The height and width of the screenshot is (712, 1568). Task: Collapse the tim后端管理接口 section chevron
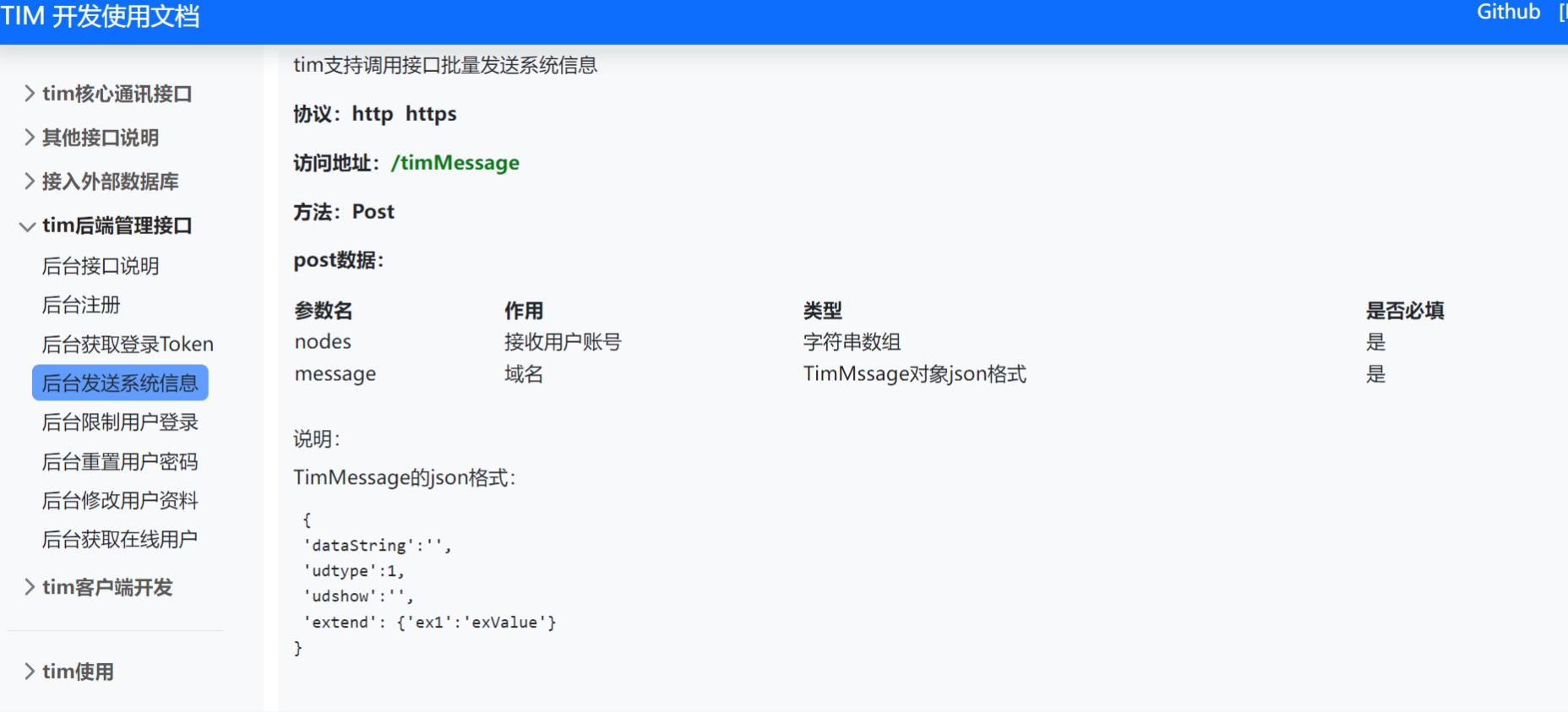point(28,226)
